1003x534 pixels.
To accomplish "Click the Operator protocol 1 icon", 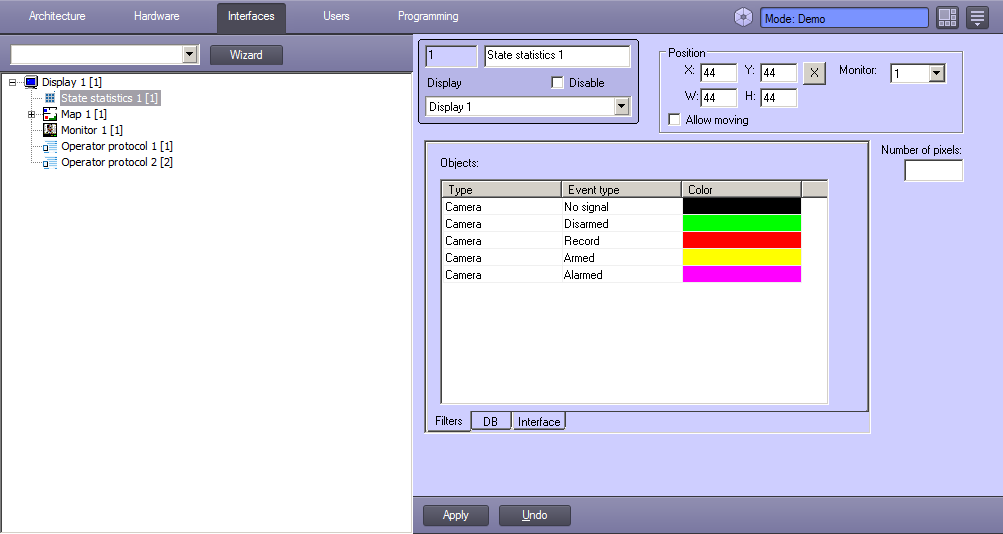I will click(50, 147).
